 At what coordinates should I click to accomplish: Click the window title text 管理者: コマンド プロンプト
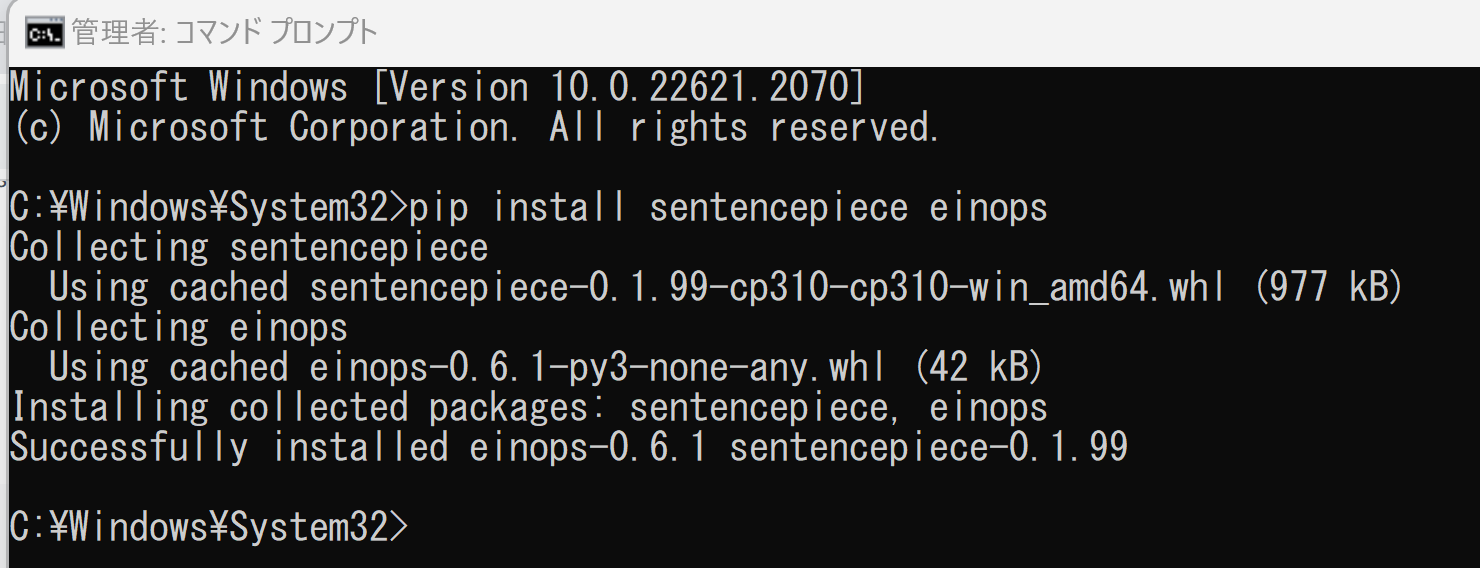pyautogui.click(x=225, y=33)
